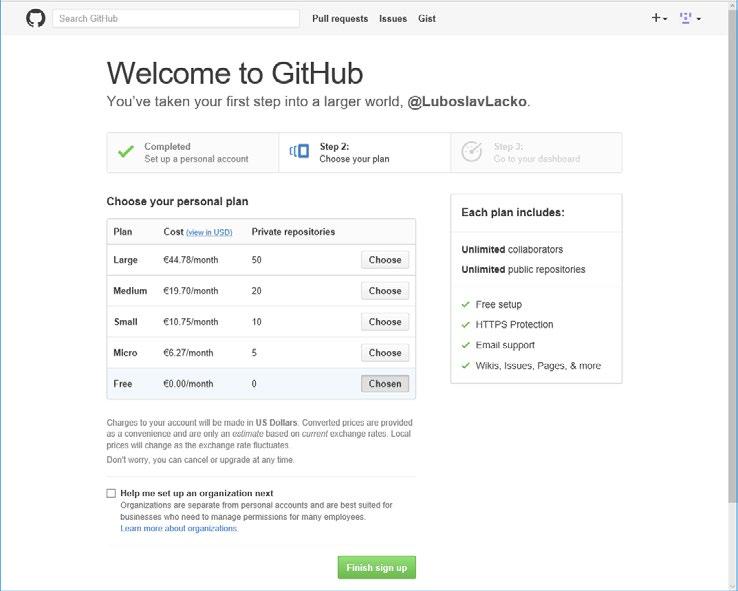Choose the Large plan

[x=385, y=260]
